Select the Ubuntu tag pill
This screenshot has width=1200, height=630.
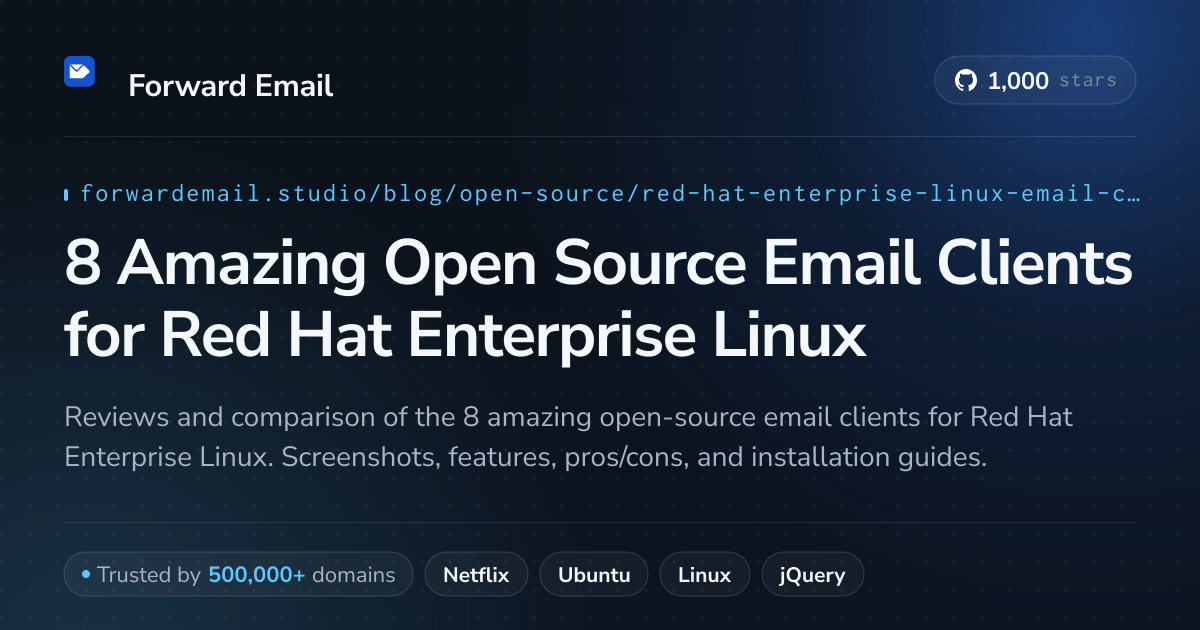pyautogui.click(x=594, y=575)
